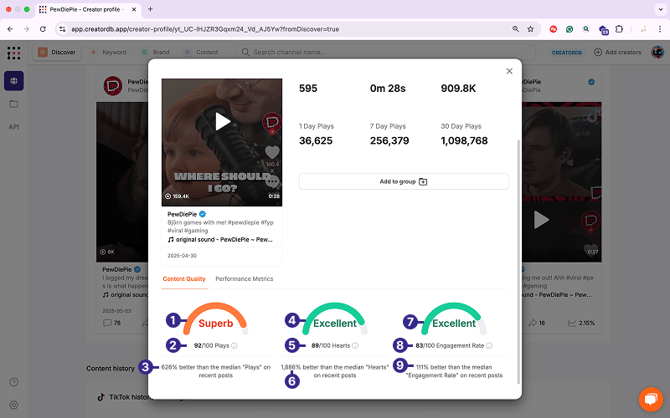Switch to the Brand search tab
The width and height of the screenshot is (670, 418).
pyautogui.click(x=156, y=52)
